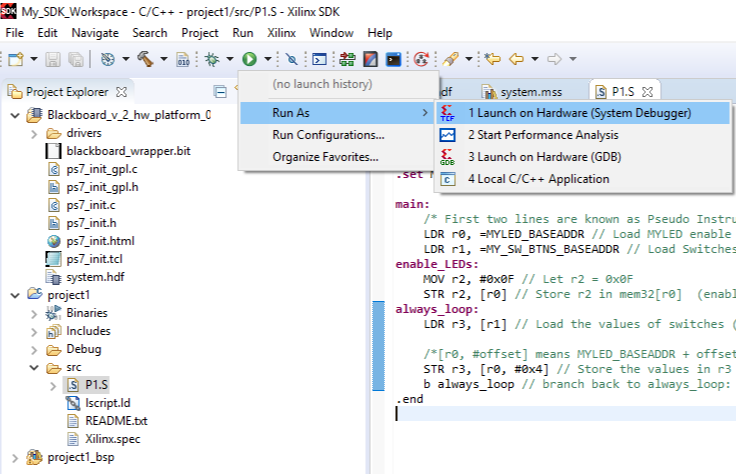This screenshot has width=737, height=474.
Task: Click the black XSCT console icon
Action: 393,59
